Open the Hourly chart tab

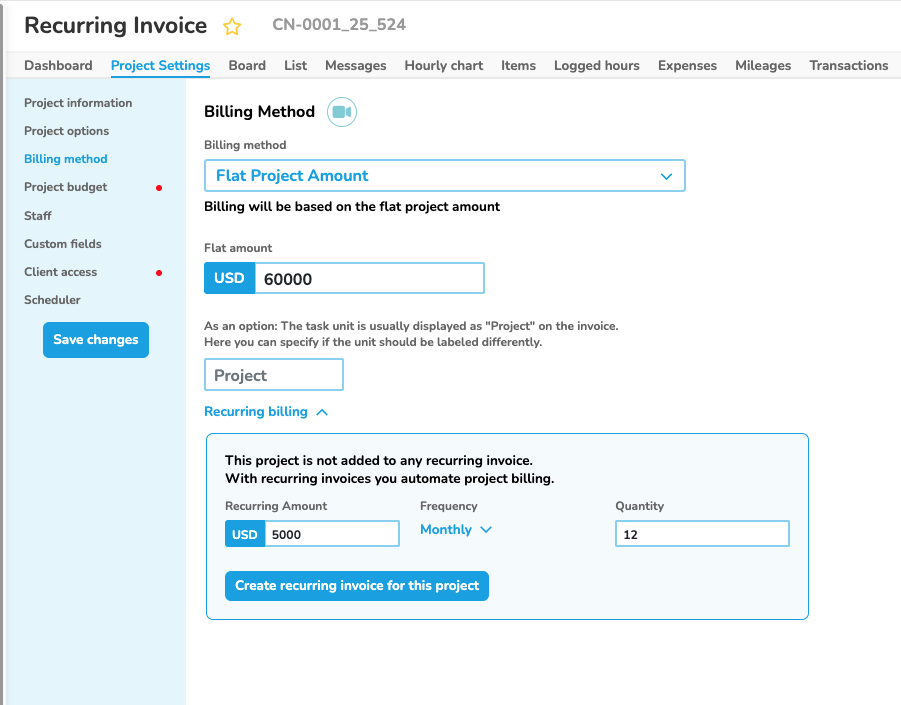(x=443, y=65)
